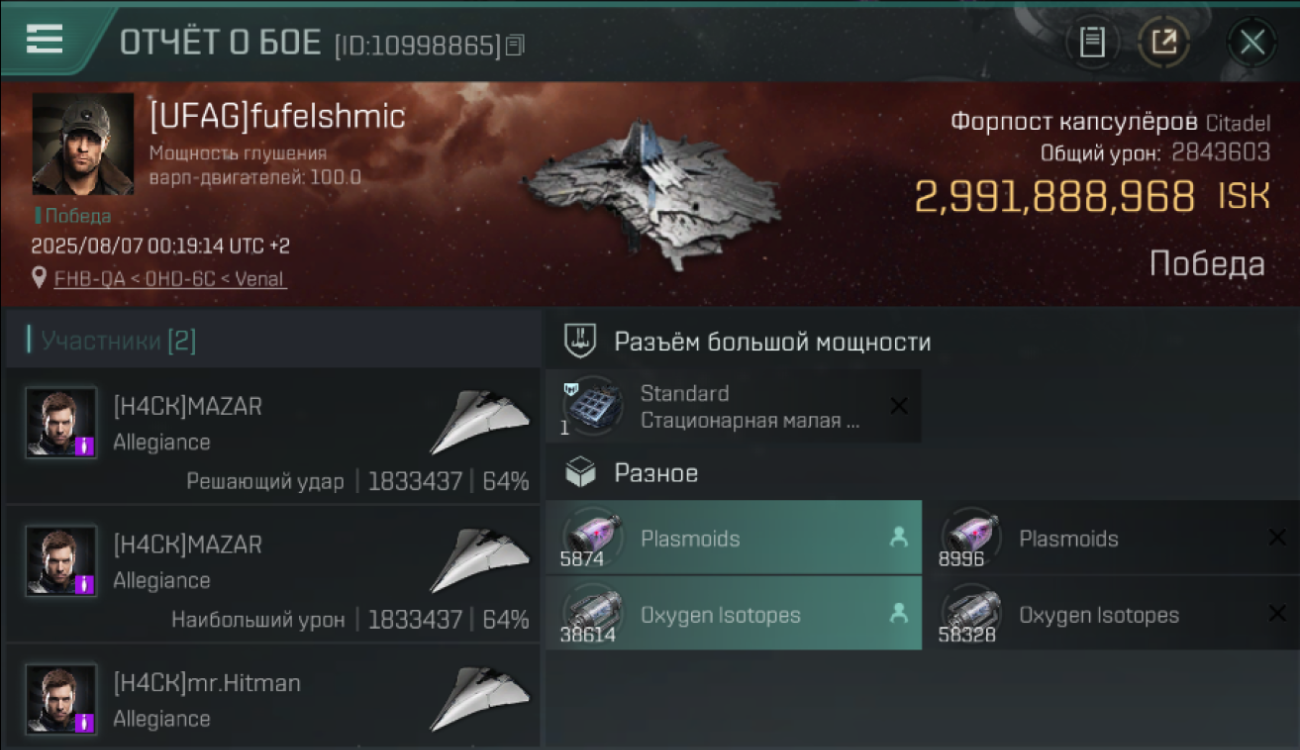Close the battle report window
The image size is (1300, 750).
[x=1252, y=42]
